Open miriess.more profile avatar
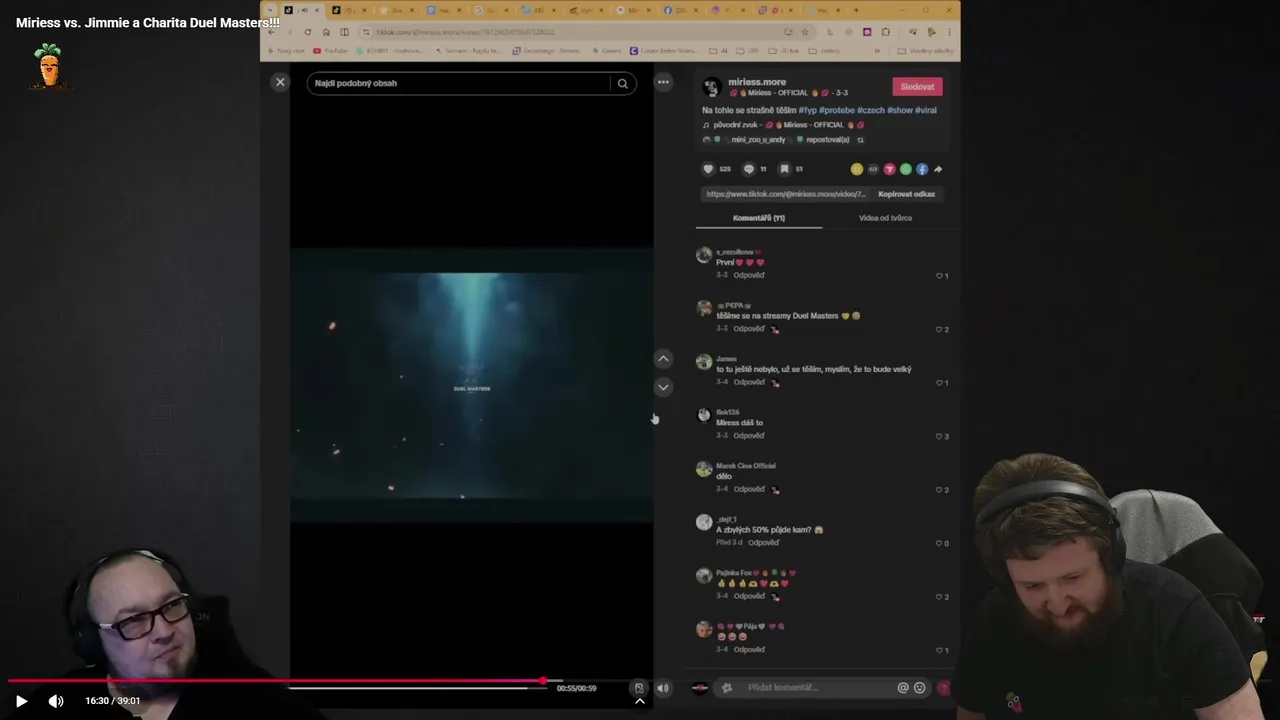This screenshot has height=720, width=1280. click(x=712, y=87)
